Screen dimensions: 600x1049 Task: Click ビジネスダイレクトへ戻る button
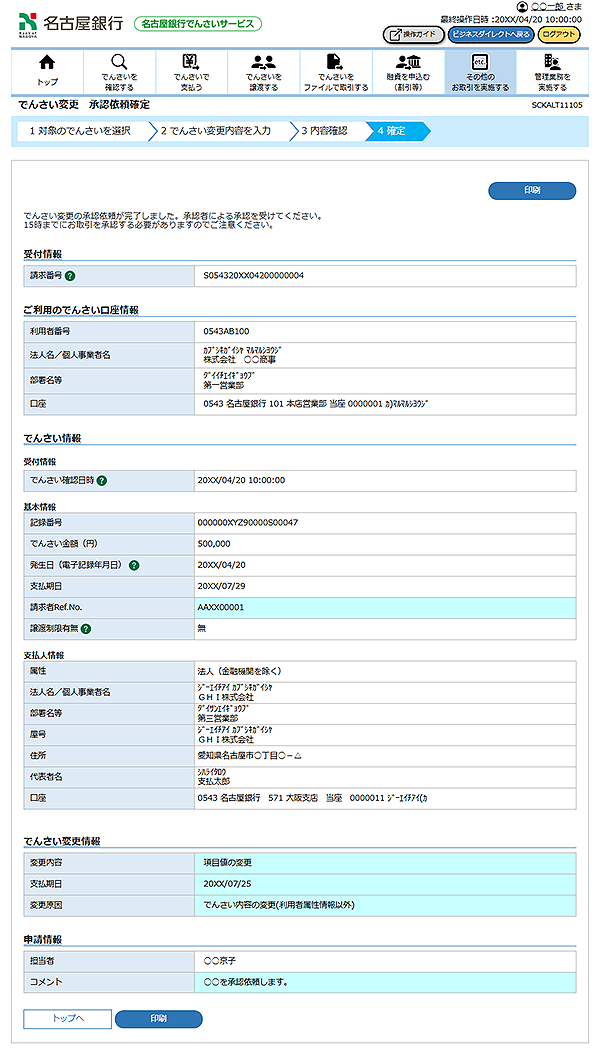490,34
